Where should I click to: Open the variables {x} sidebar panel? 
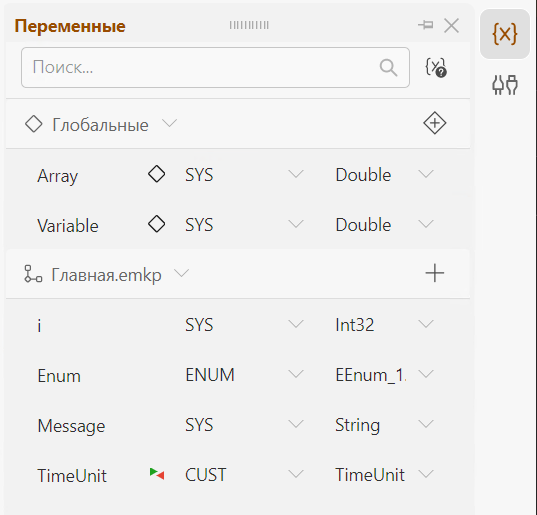click(505, 34)
